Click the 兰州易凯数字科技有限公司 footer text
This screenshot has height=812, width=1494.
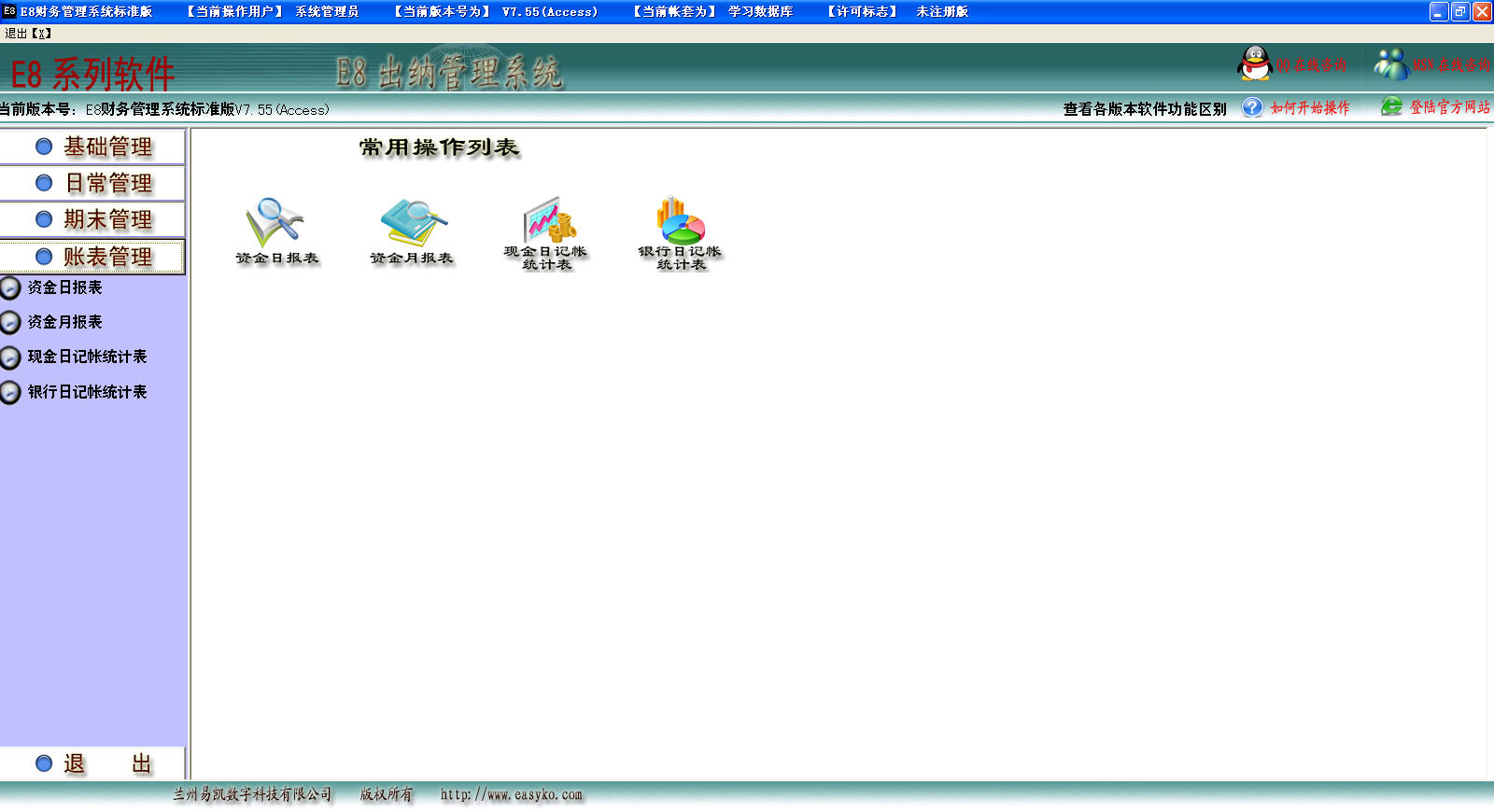click(252, 794)
